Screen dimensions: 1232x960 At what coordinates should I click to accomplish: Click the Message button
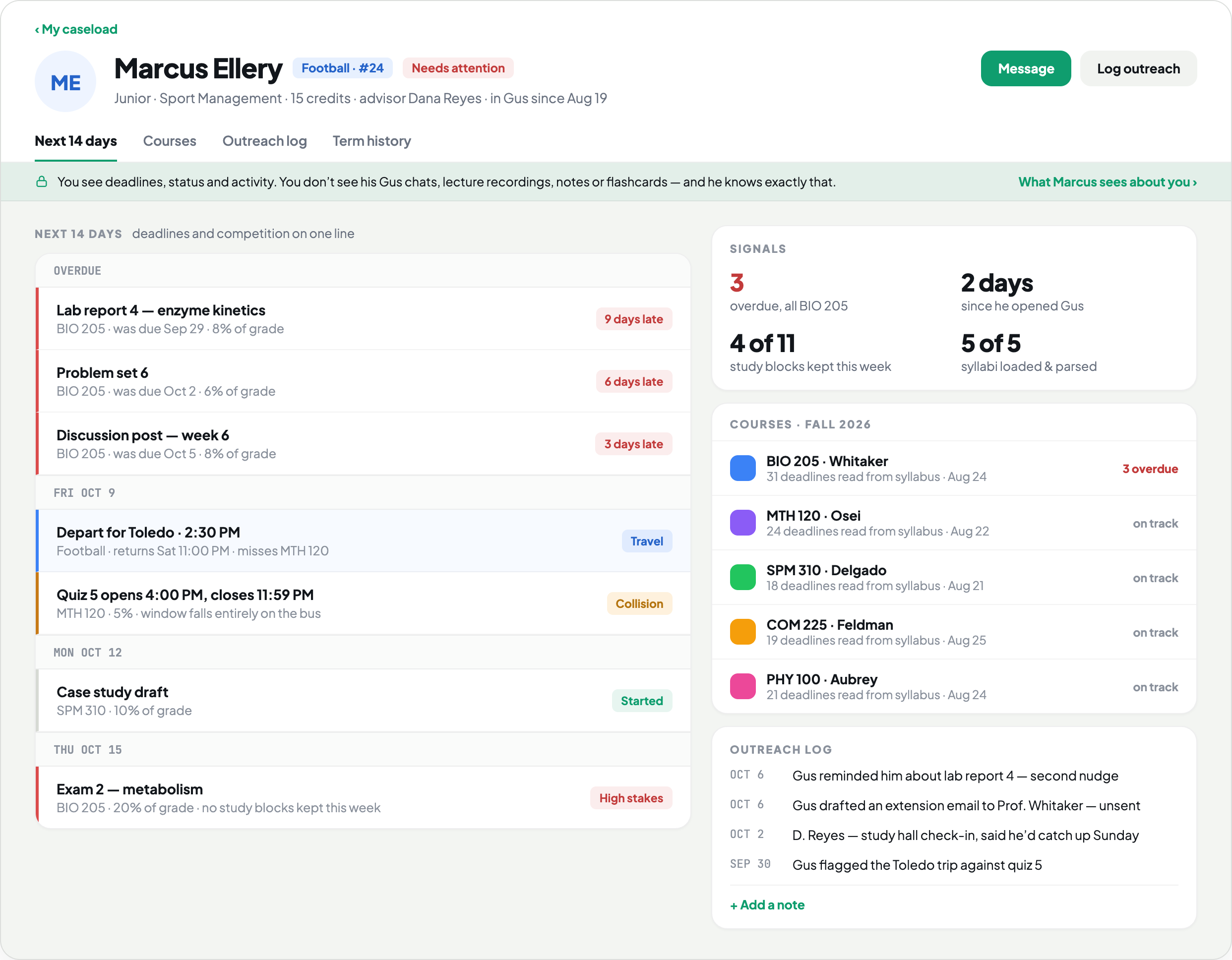point(1026,69)
